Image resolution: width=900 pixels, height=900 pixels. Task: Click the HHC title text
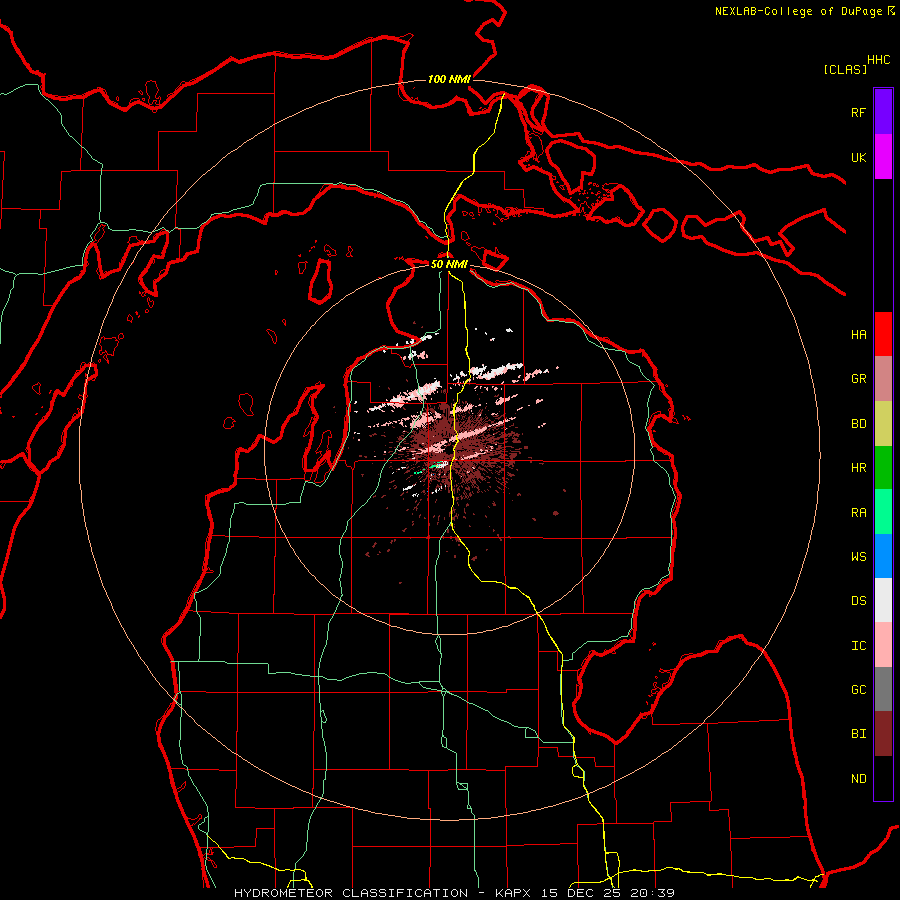click(x=879, y=60)
